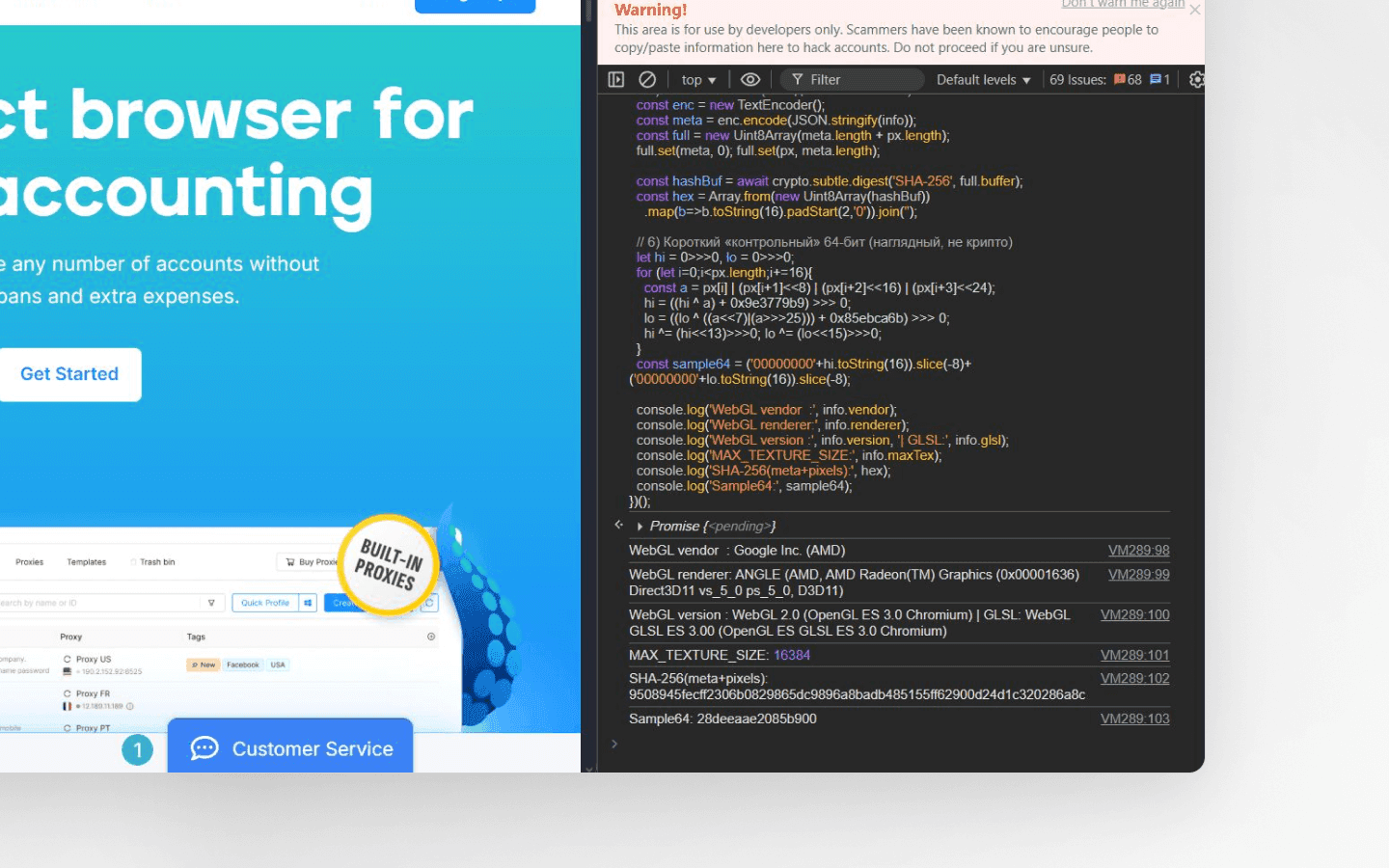
Task: Click the Proxy FR row name
Action: [93, 693]
